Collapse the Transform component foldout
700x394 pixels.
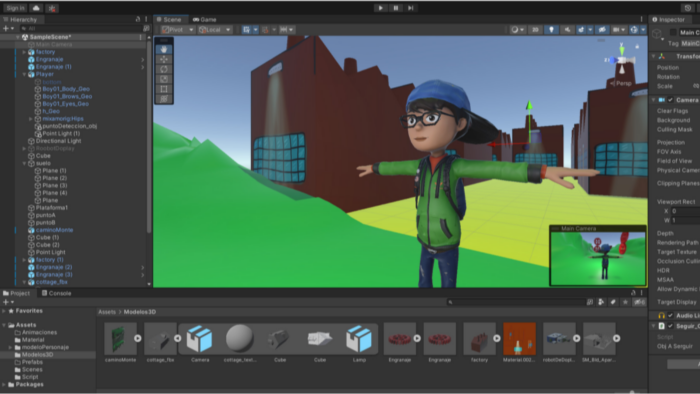[654, 57]
